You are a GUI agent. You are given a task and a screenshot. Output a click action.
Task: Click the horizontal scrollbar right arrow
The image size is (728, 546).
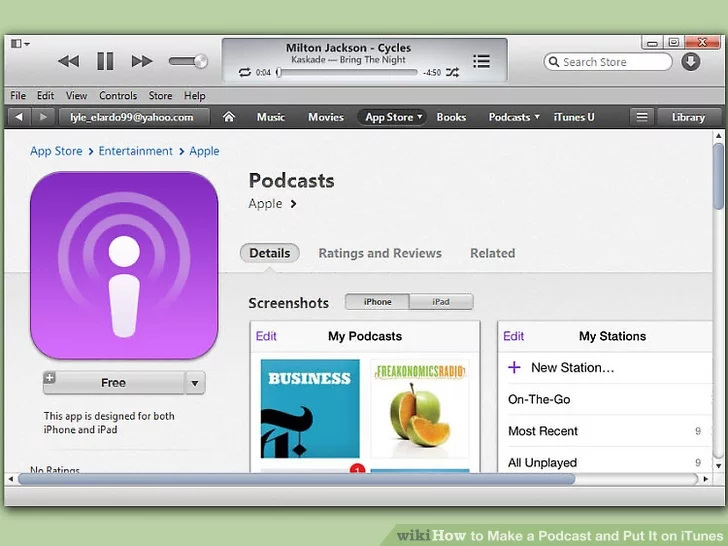pos(706,479)
